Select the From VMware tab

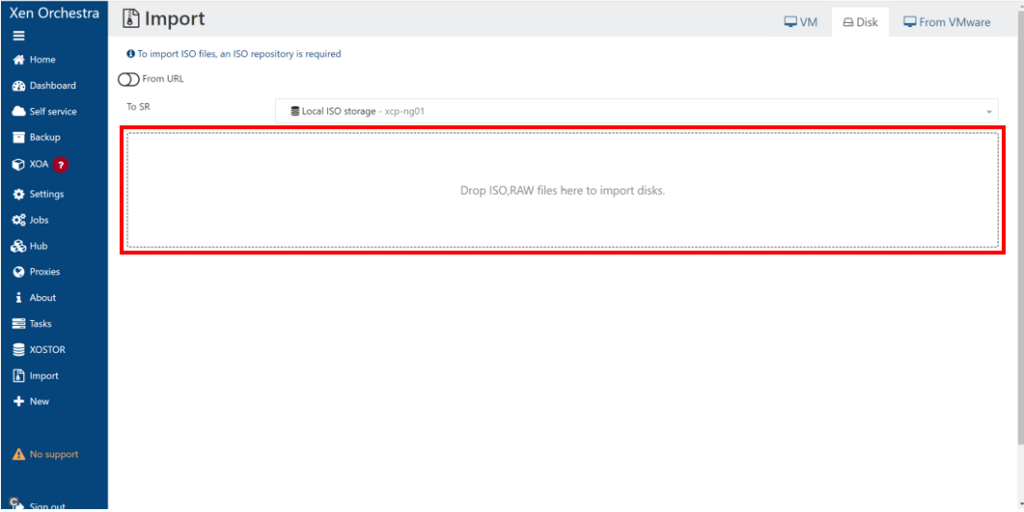click(946, 22)
